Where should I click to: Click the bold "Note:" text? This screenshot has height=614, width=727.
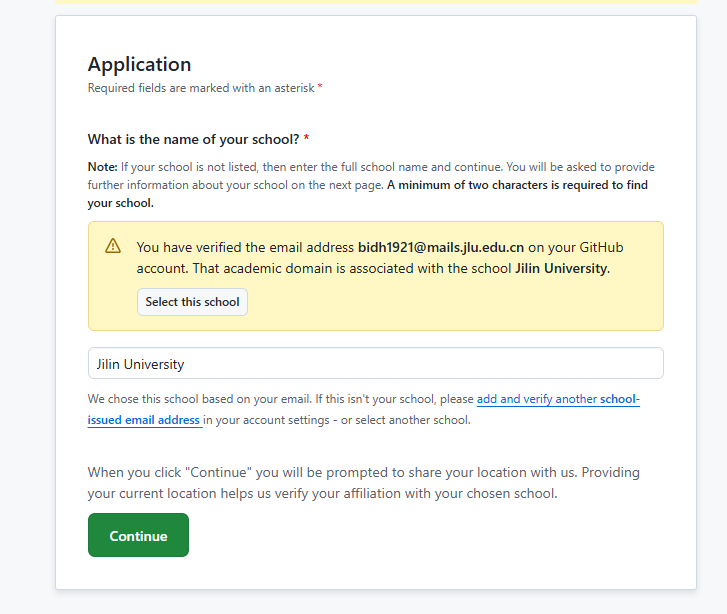tap(102, 167)
